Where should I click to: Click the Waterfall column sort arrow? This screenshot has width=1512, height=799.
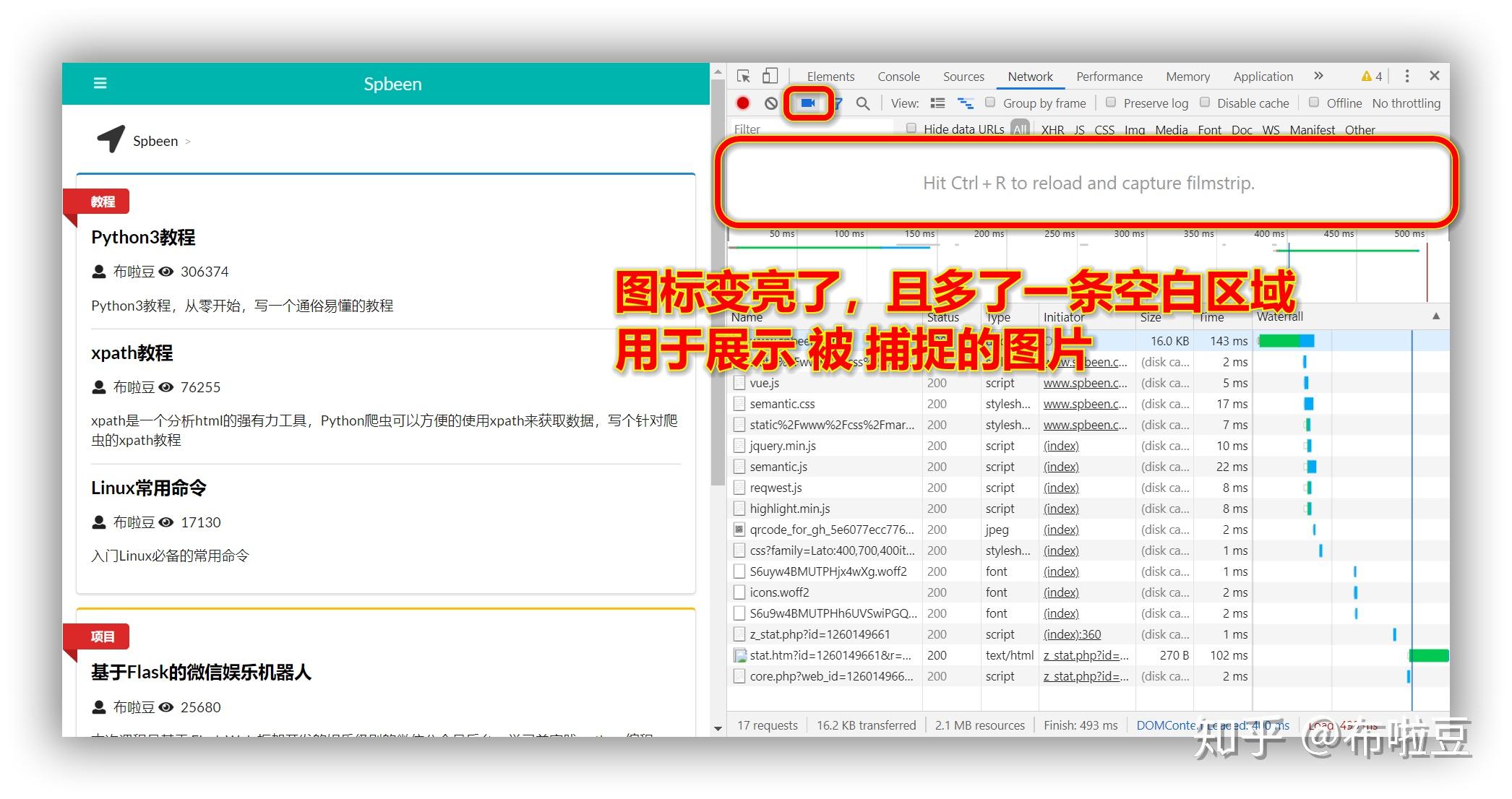click(1436, 316)
